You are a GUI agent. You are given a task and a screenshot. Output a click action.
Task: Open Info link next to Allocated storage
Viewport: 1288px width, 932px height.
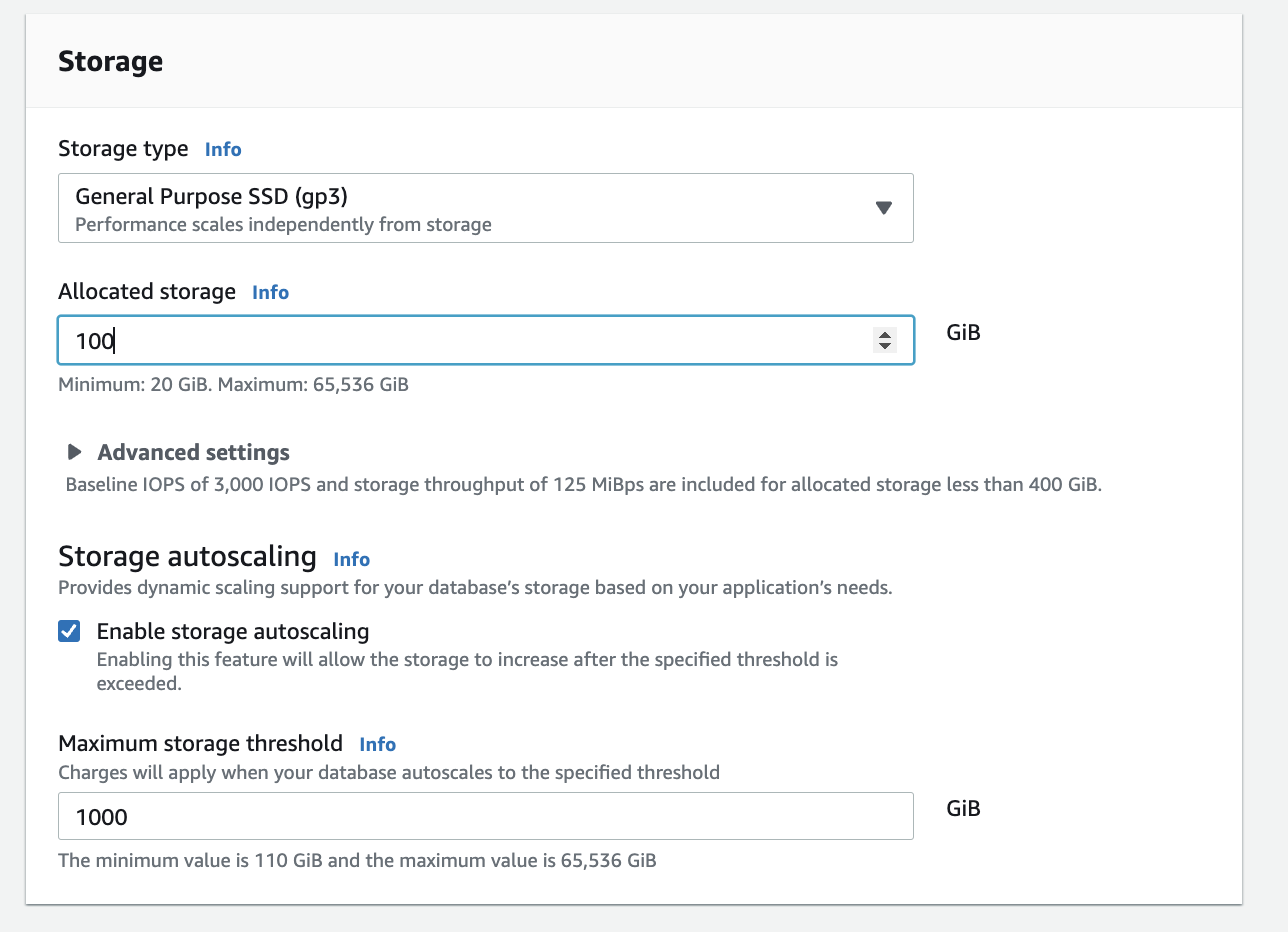[x=270, y=292]
